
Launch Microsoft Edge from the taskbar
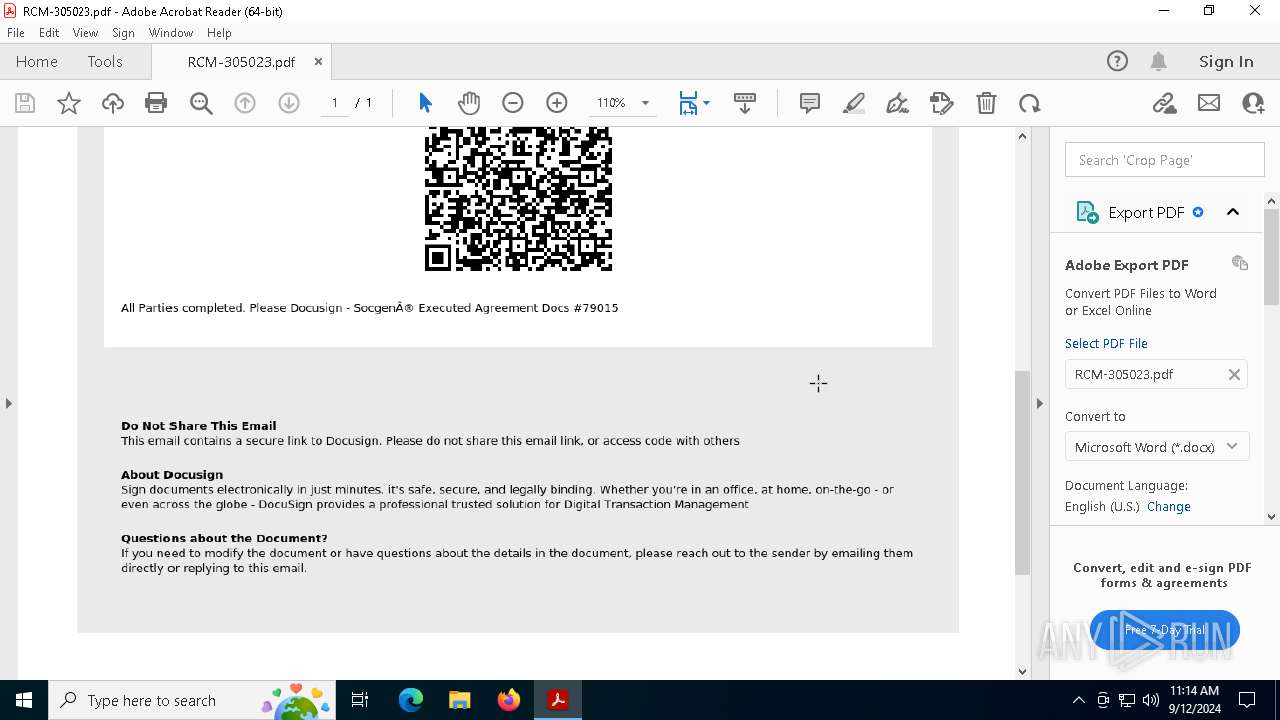click(x=411, y=700)
